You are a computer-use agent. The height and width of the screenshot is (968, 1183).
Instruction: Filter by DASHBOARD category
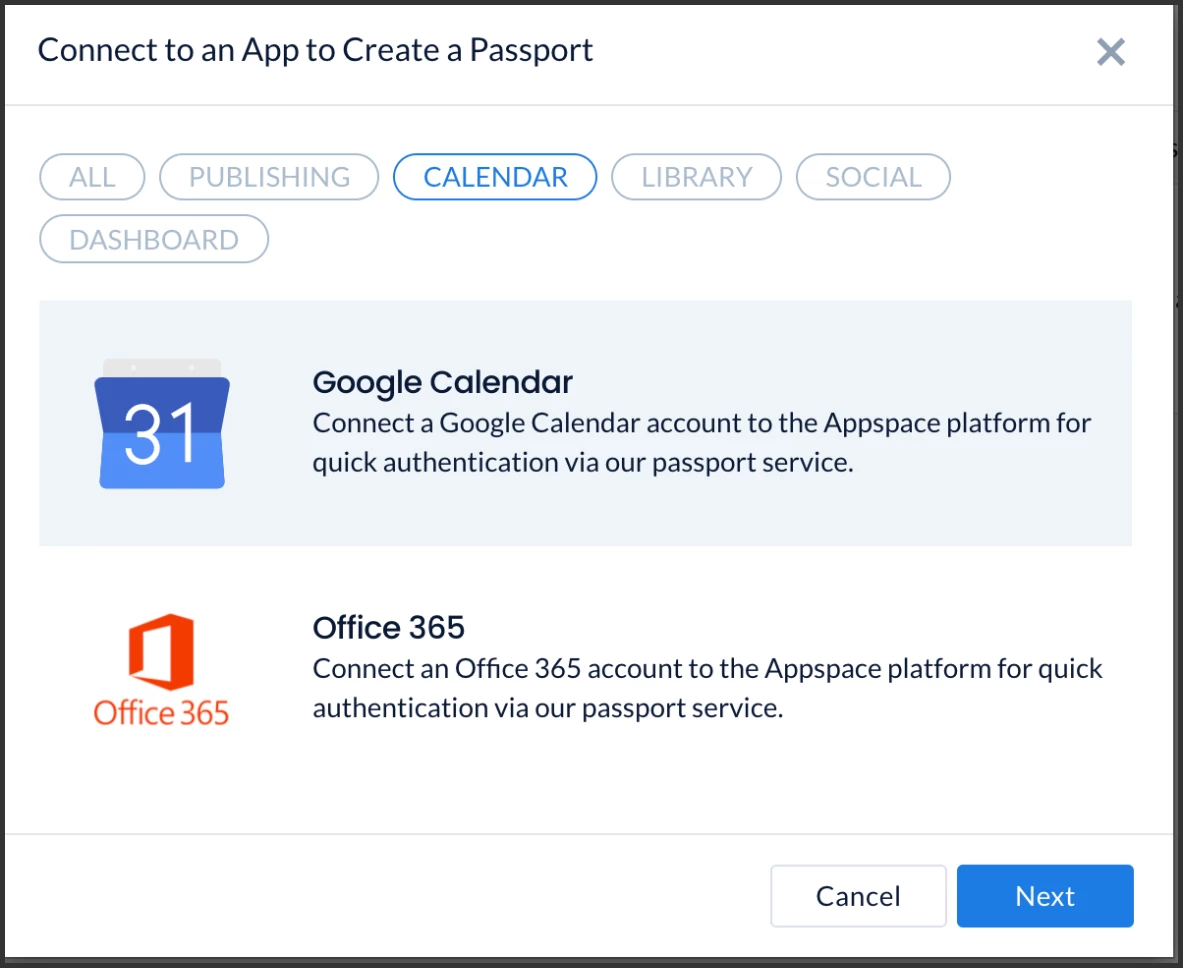tap(154, 239)
